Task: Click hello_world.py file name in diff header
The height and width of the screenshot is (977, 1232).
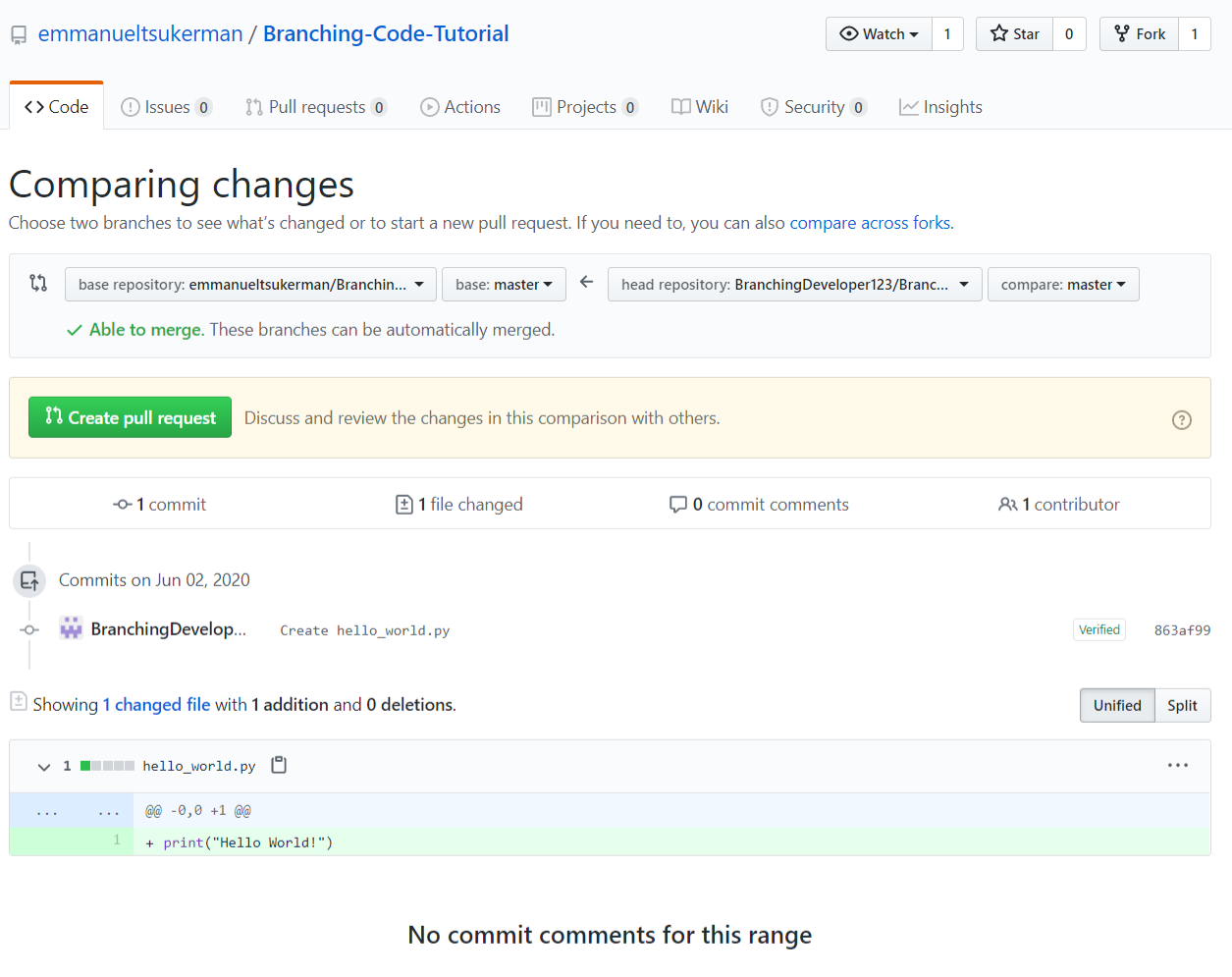Action: pos(199,766)
